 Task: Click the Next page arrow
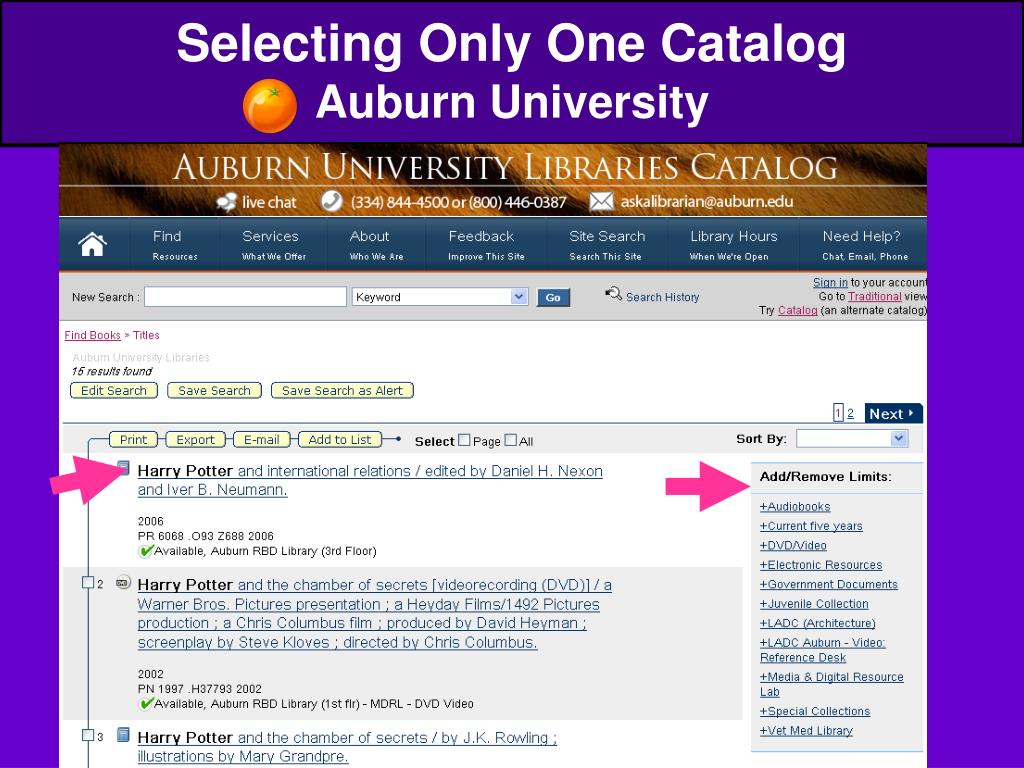click(893, 413)
